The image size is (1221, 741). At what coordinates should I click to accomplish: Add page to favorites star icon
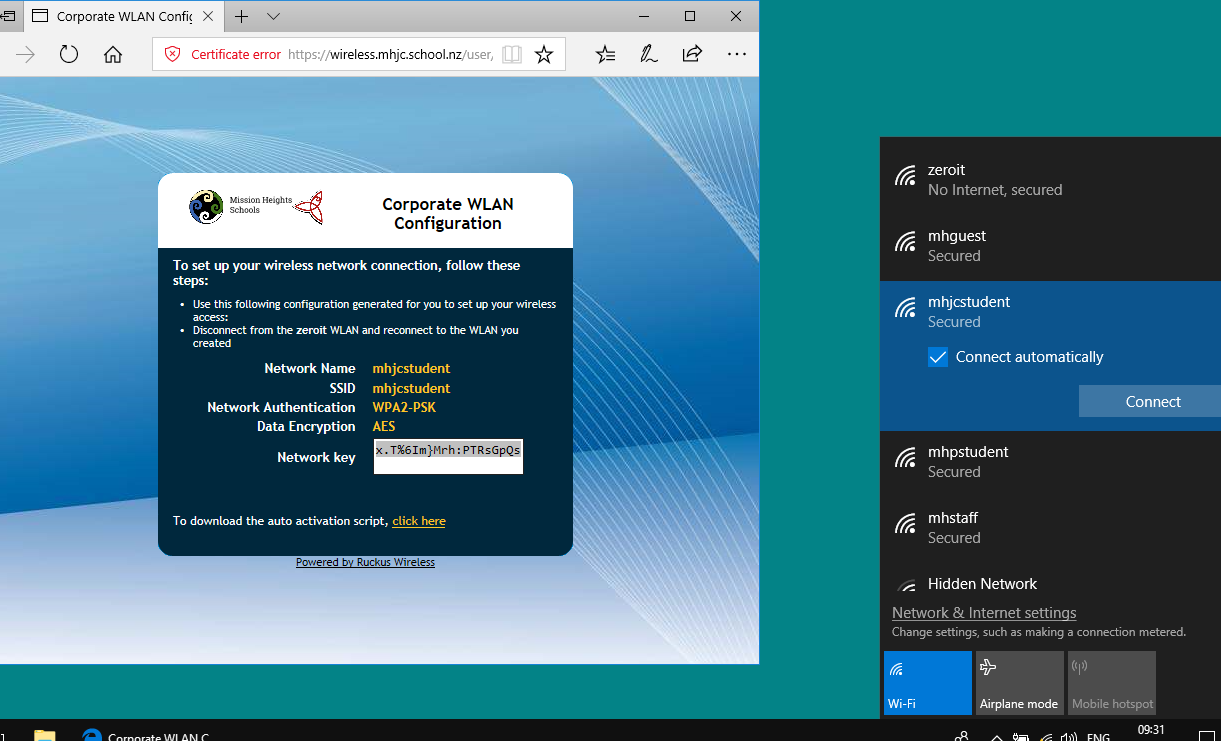(544, 55)
